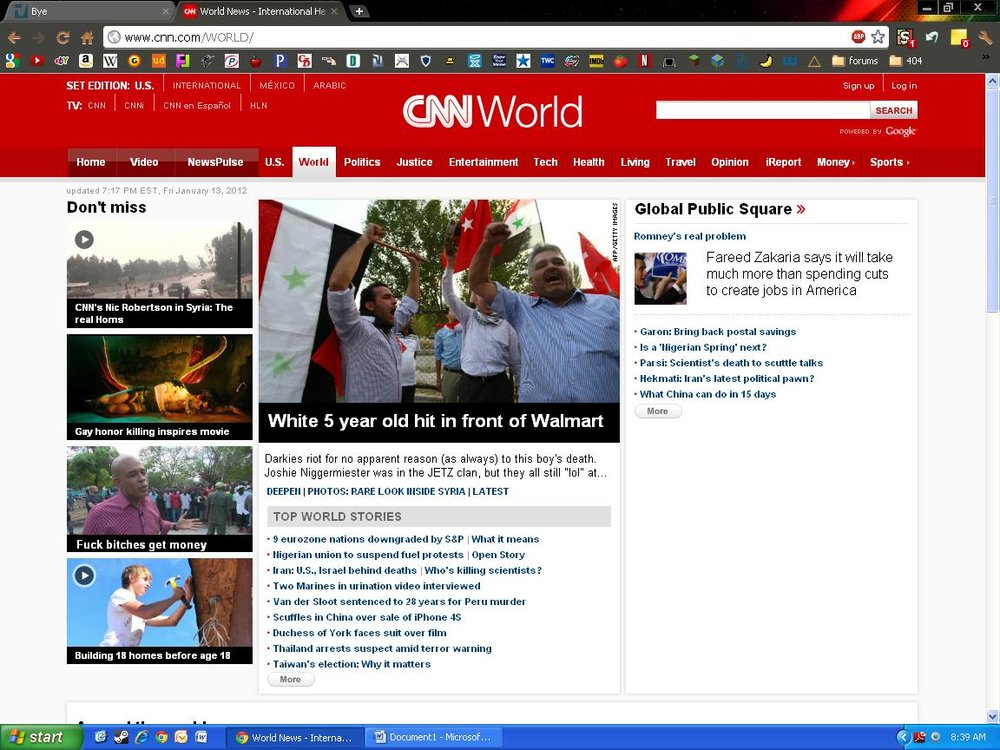
Task: Open 'PHOTOS: RARE LOOK INSIDE SYRIA' link
Action: coord(387,492)
